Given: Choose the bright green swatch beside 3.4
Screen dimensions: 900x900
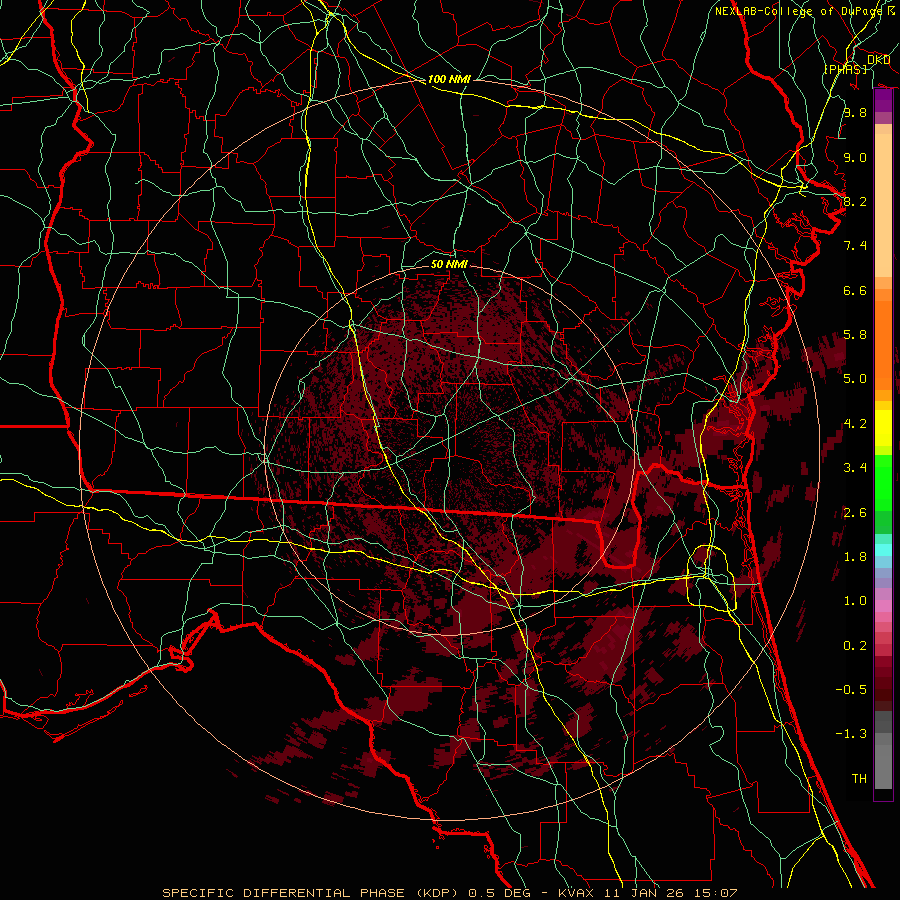Looking at the screenshot, I should [883, 468].
